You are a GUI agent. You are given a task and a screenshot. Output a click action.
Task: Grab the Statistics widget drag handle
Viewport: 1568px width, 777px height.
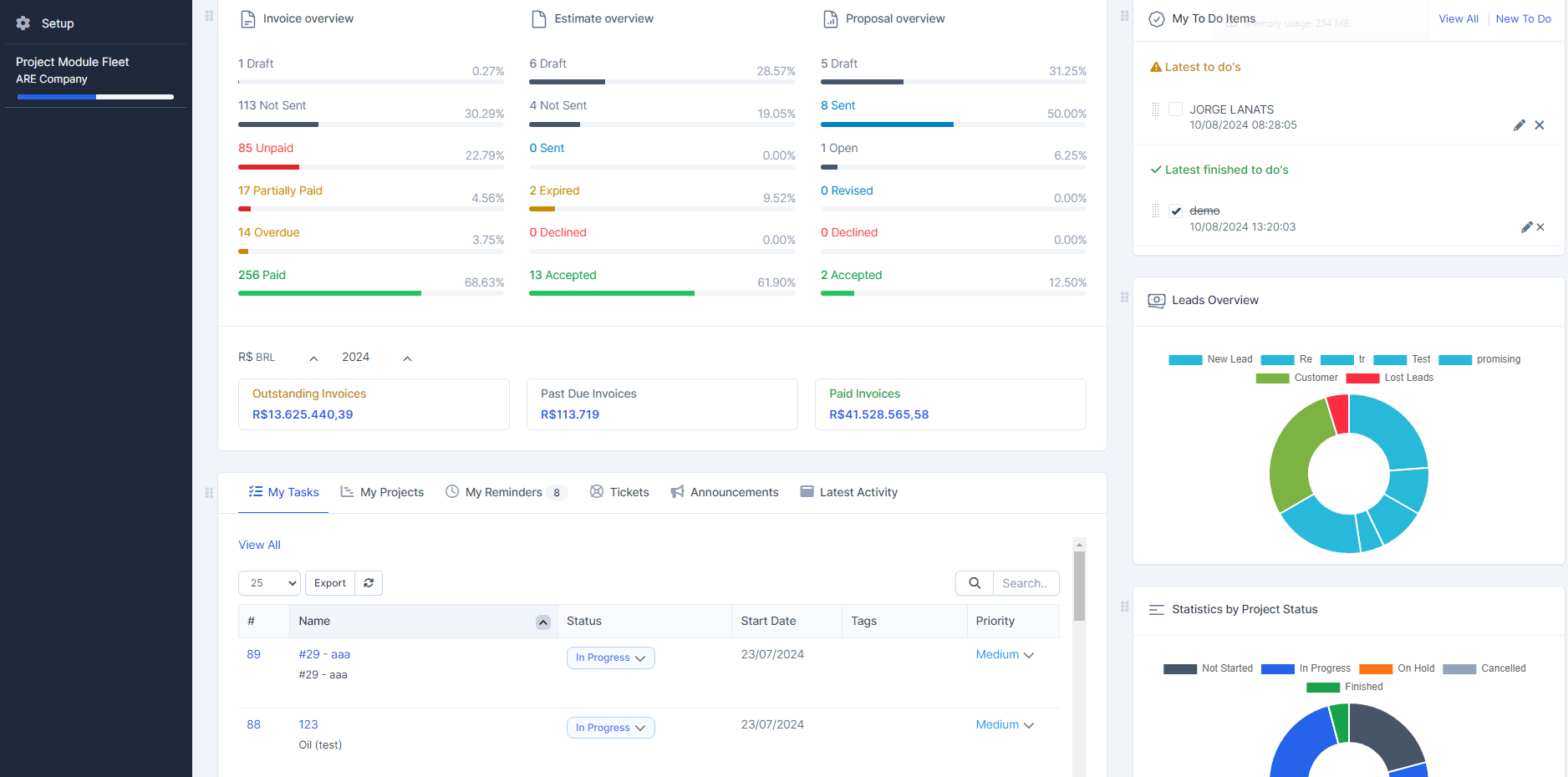(x=1125, y=607)
